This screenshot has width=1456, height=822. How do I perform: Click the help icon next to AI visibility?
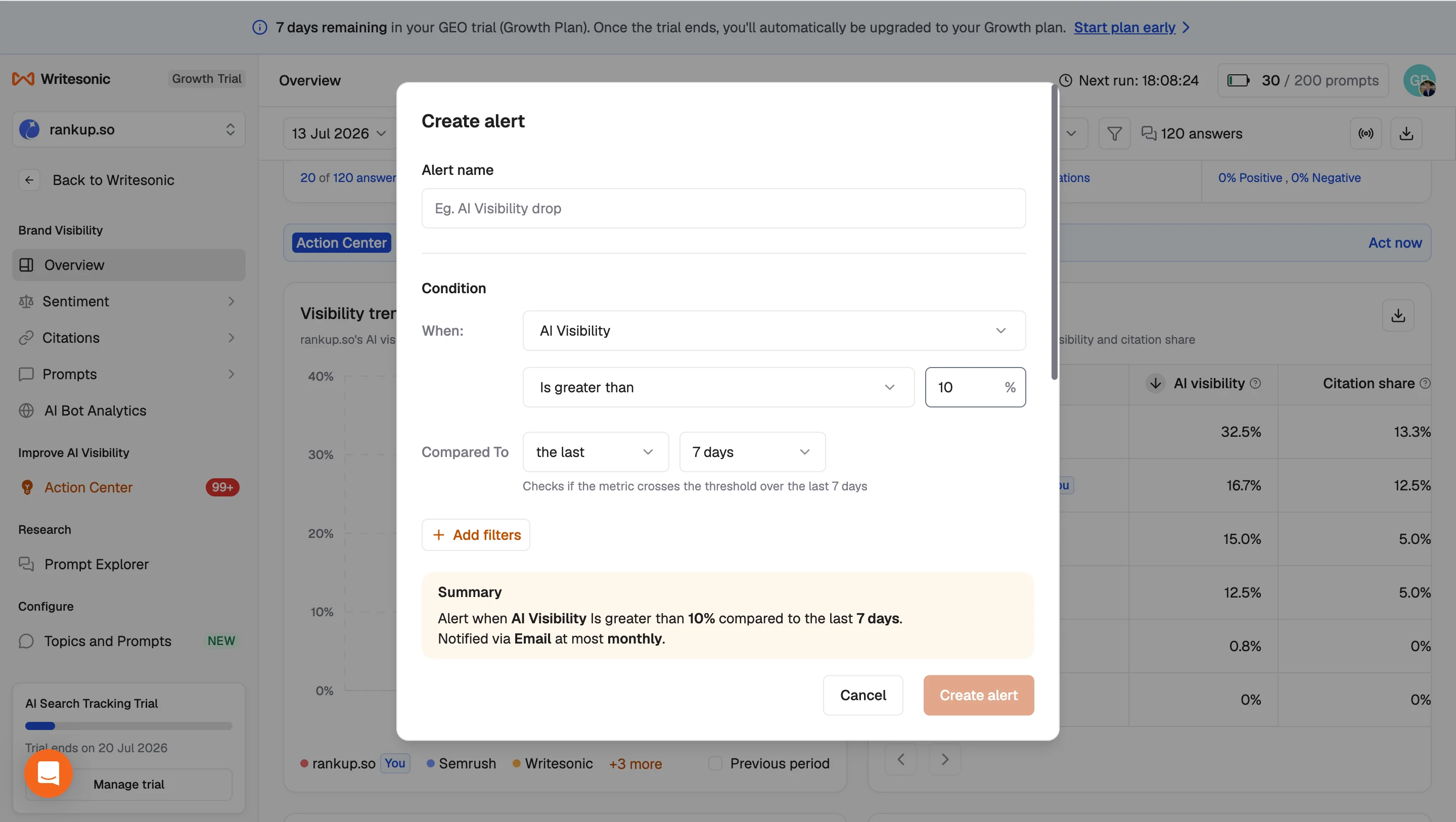pyautogui.click(x=1255, y=383)
